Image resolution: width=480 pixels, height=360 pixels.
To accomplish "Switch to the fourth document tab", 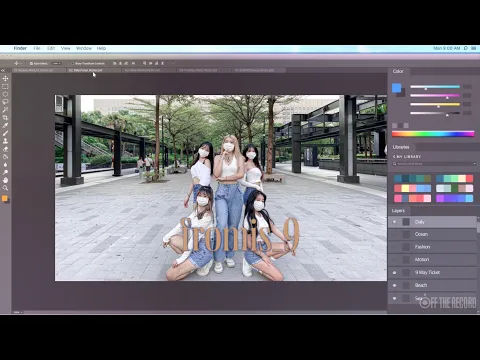I will point(204,70).
